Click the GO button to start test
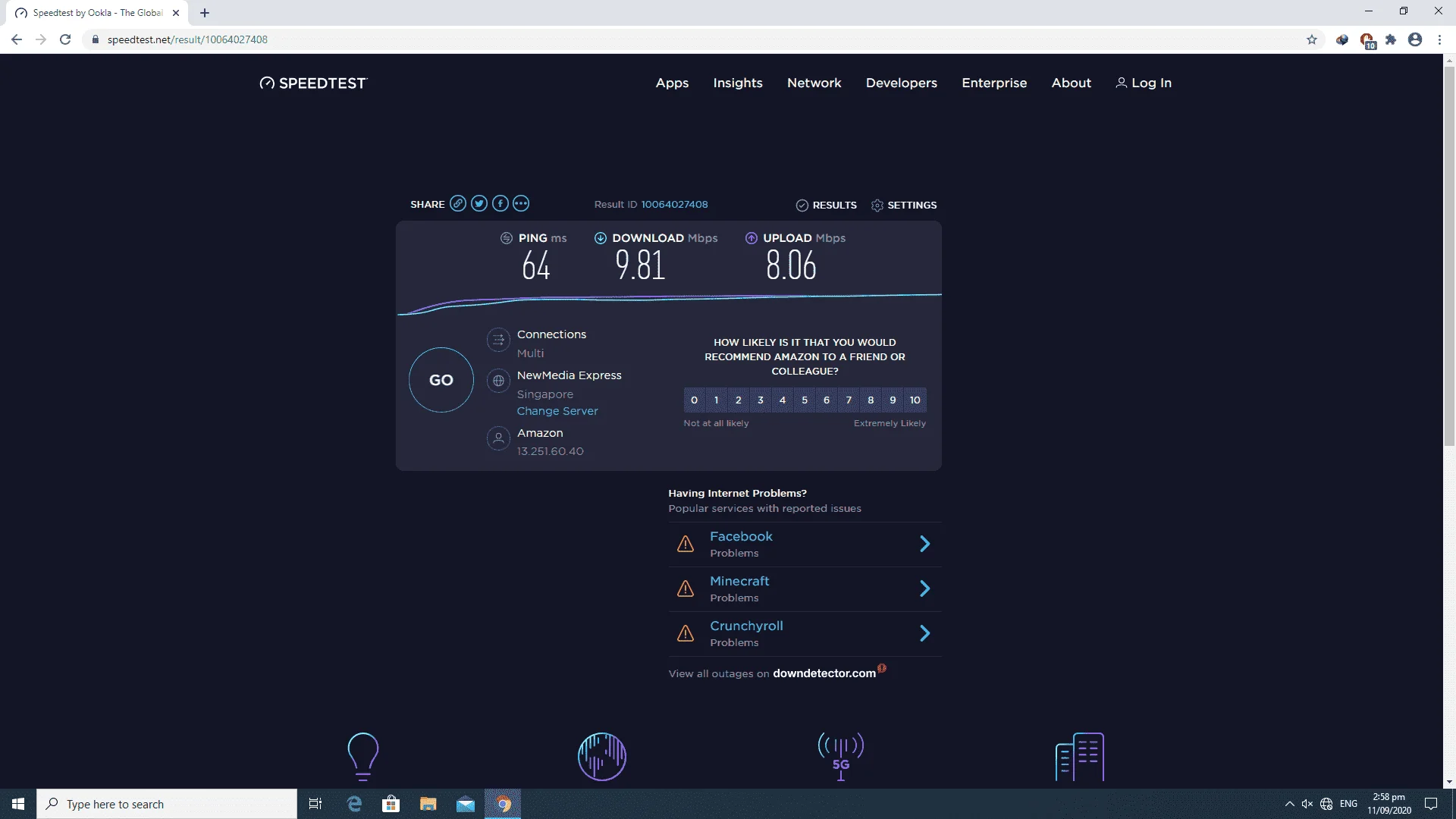The image size is (1456, 819). coord(441,380)
